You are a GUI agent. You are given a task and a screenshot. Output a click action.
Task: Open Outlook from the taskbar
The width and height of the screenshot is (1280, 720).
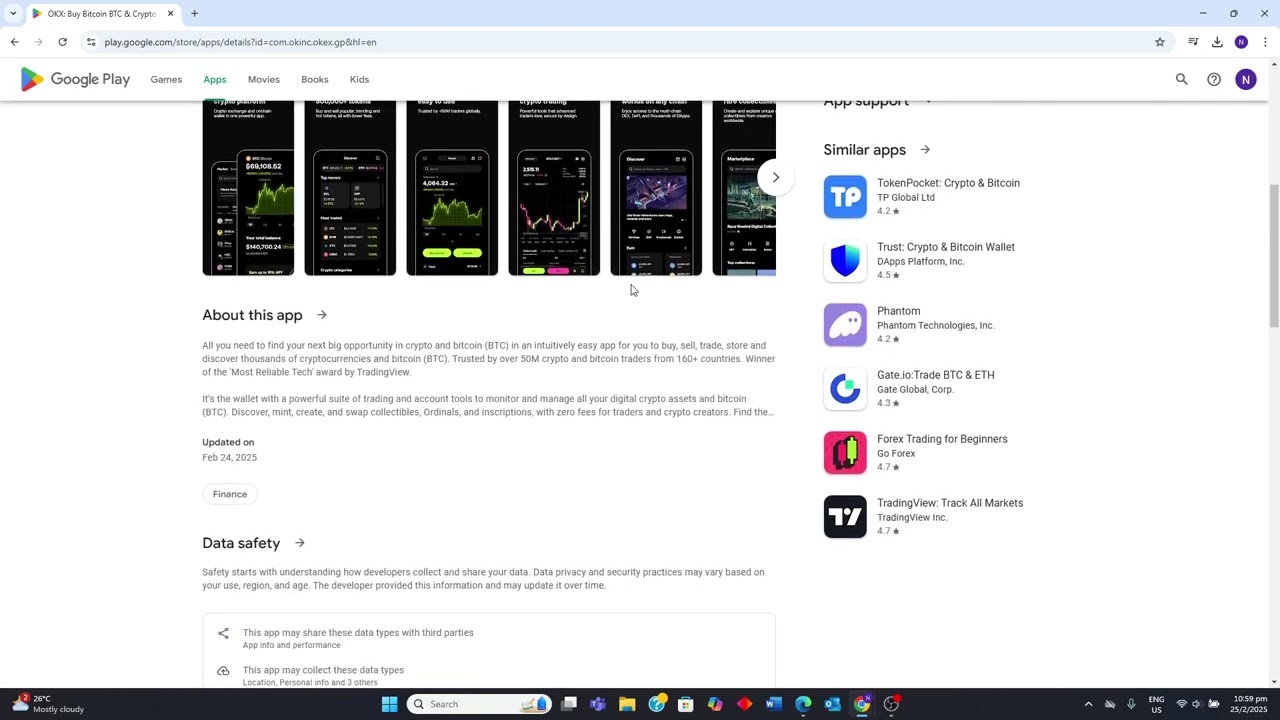tap(832, 704)
